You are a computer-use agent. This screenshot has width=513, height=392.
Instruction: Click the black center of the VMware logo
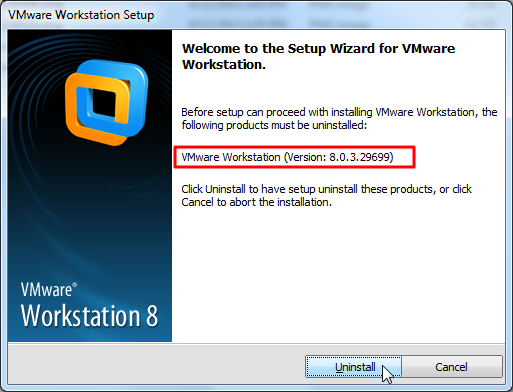(x=104, y=103)
